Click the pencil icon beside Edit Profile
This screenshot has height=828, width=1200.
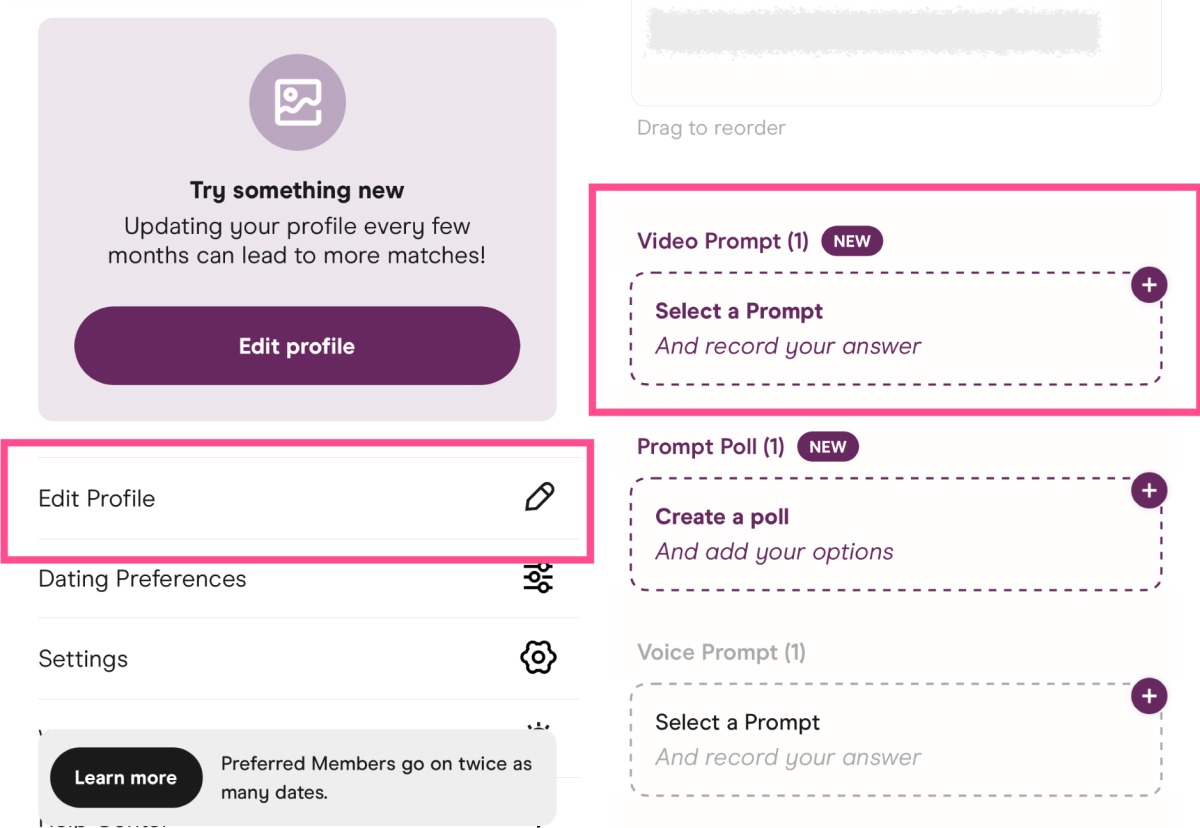(x=539, y=497)
